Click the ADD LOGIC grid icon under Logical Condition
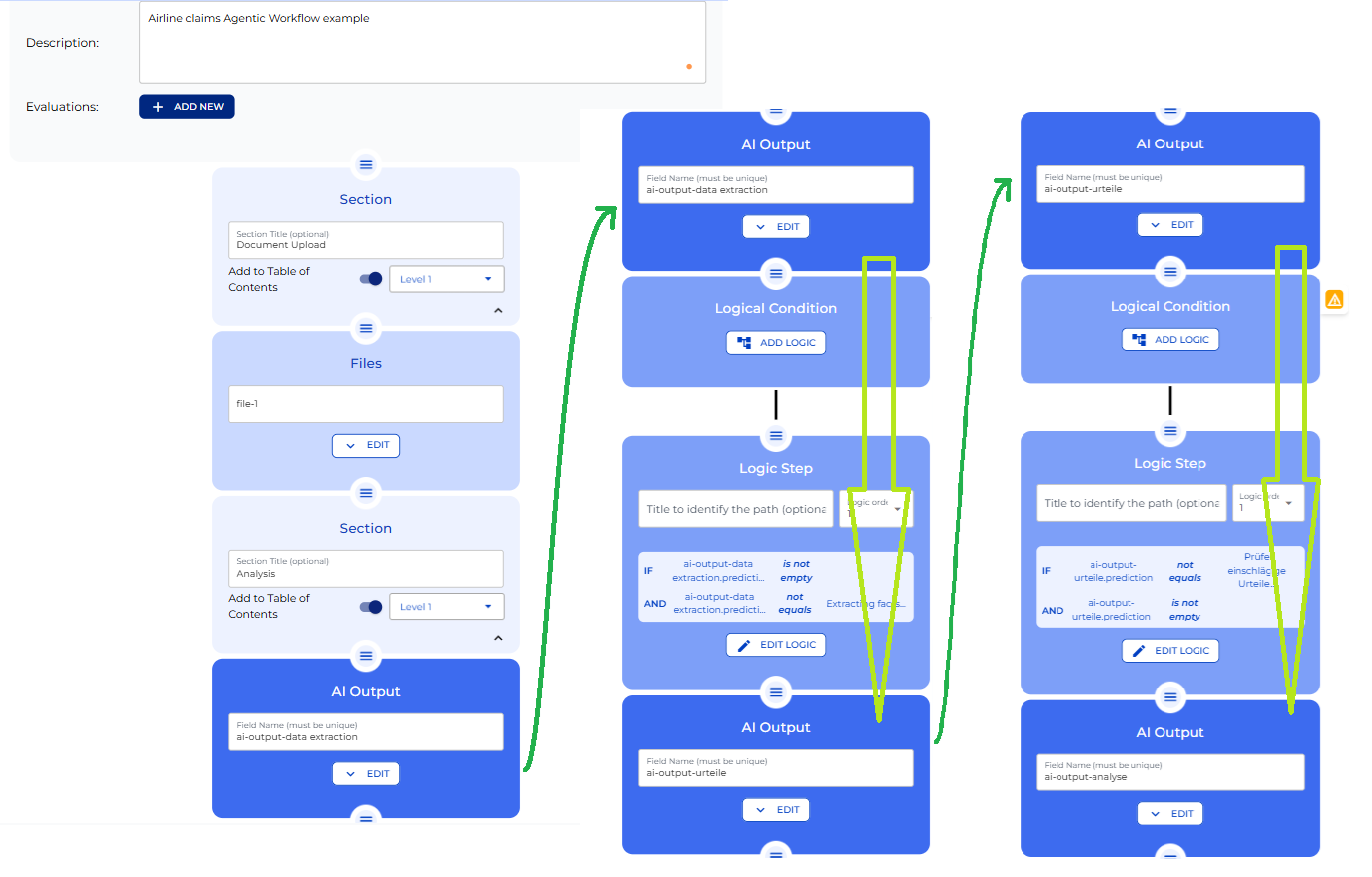The image size is (1372, 877). 742,342
